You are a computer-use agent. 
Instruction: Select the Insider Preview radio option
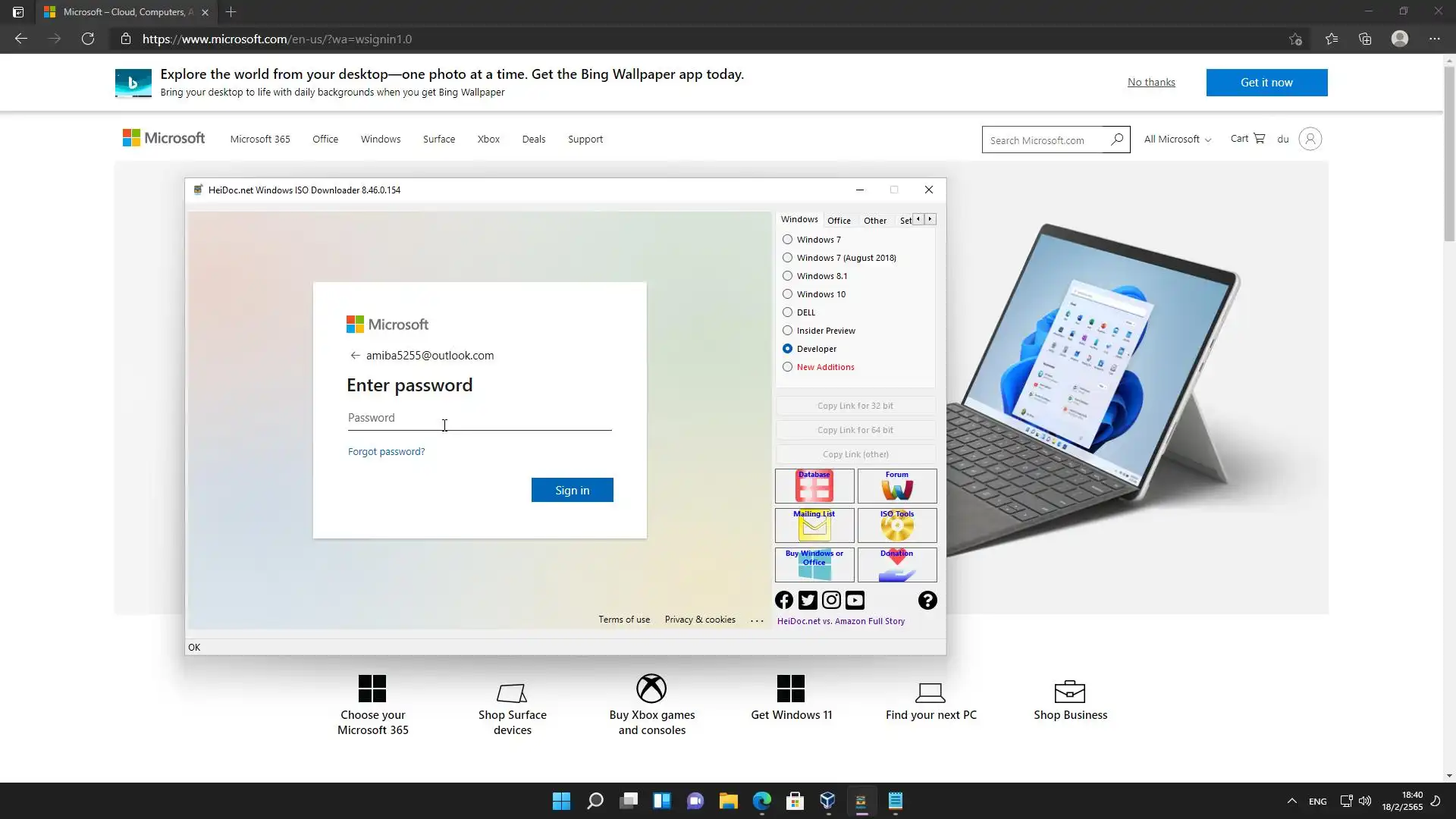pos(787,331)
